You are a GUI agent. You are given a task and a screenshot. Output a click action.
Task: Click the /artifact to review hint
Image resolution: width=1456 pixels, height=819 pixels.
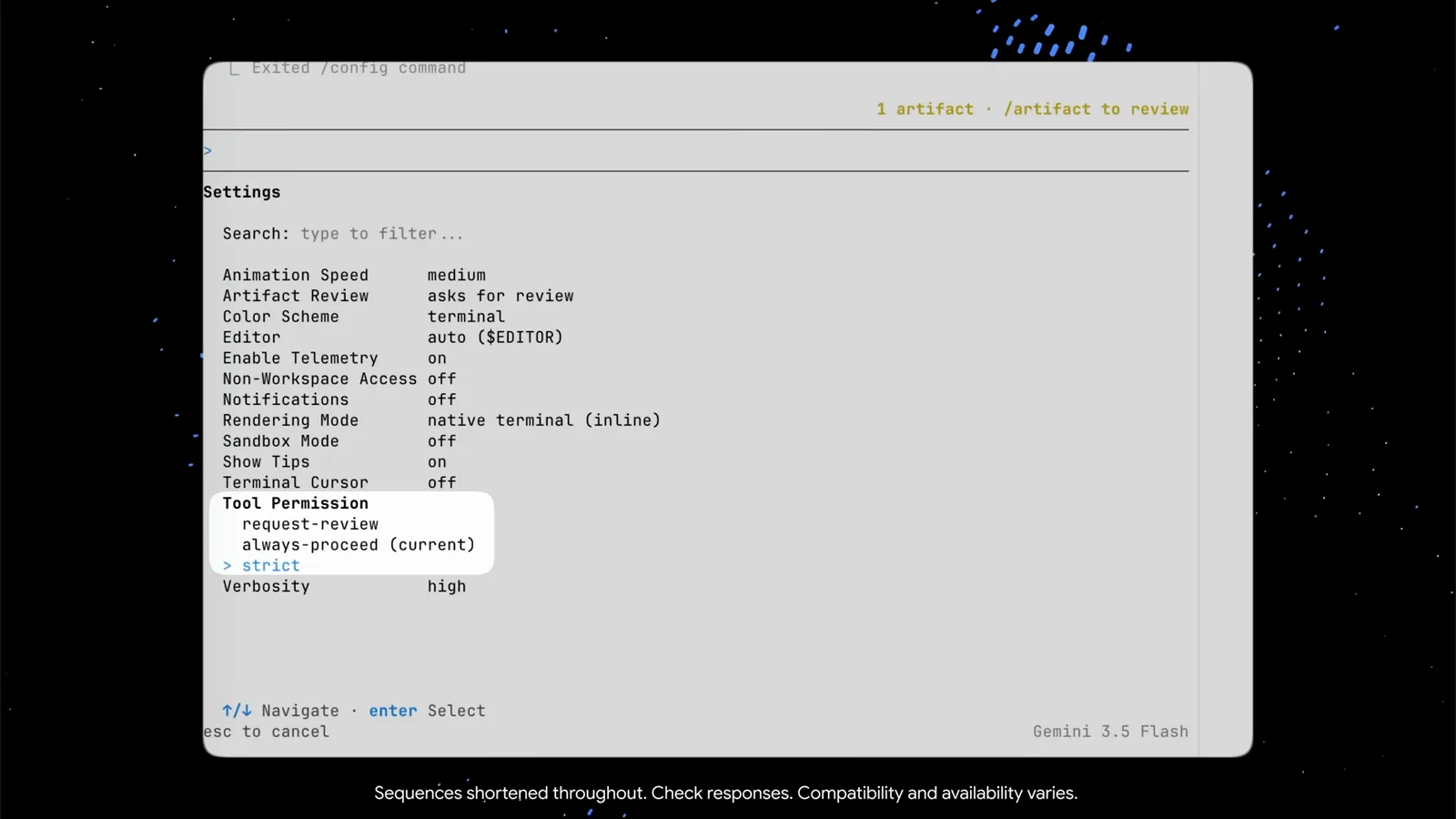[1097, 109]
